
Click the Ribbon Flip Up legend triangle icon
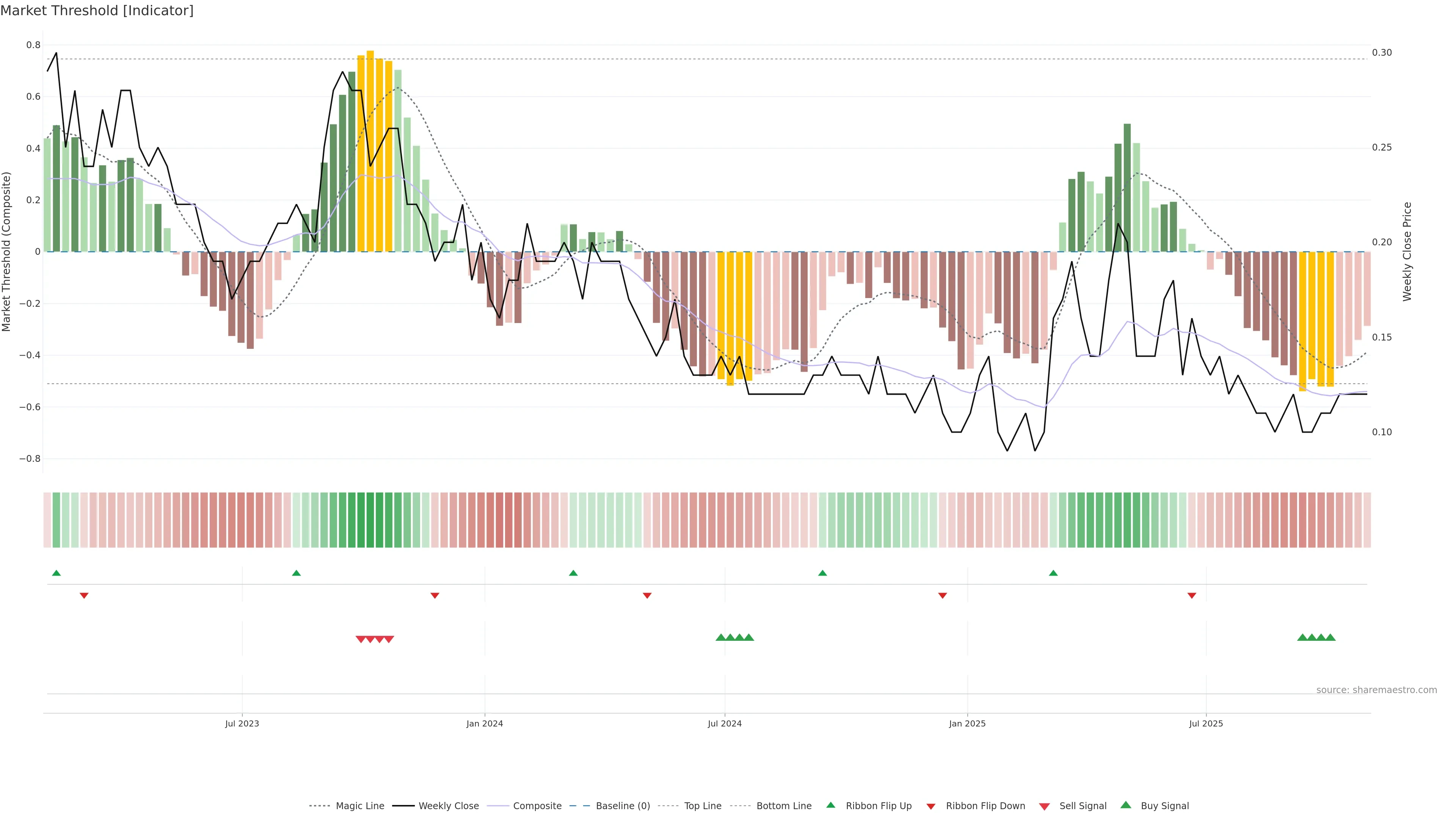click(x=830, y=805)
